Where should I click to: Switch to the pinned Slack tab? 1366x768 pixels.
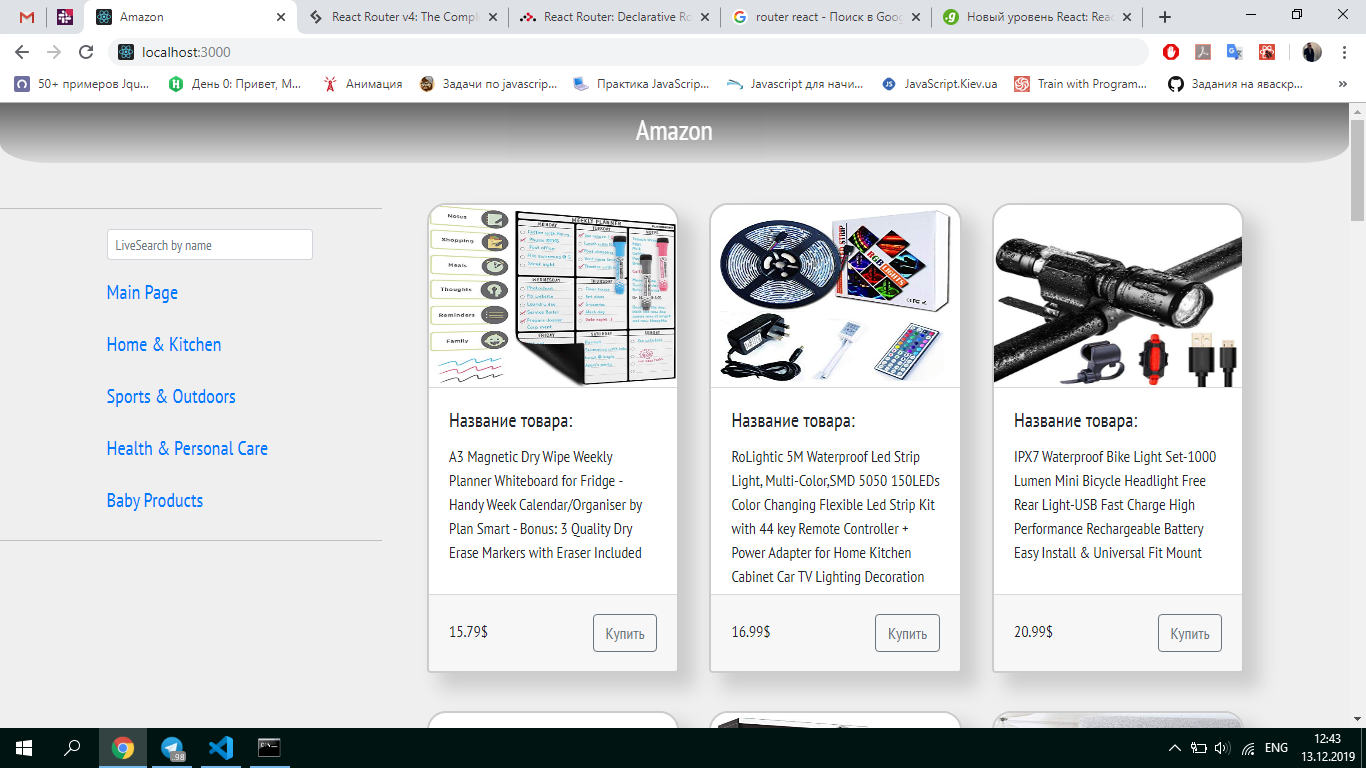(65, 17)
